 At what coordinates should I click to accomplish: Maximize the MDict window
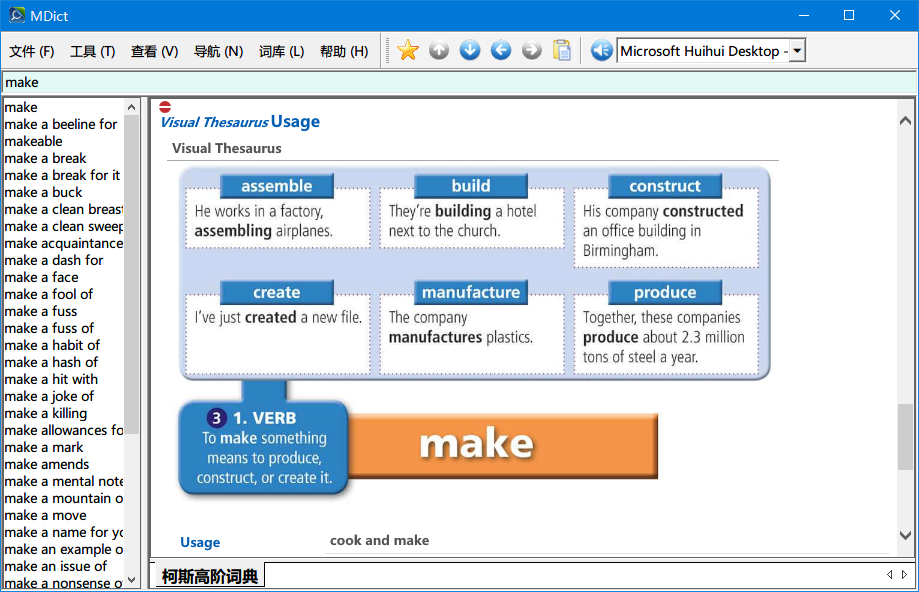click(x=849, y=15)
